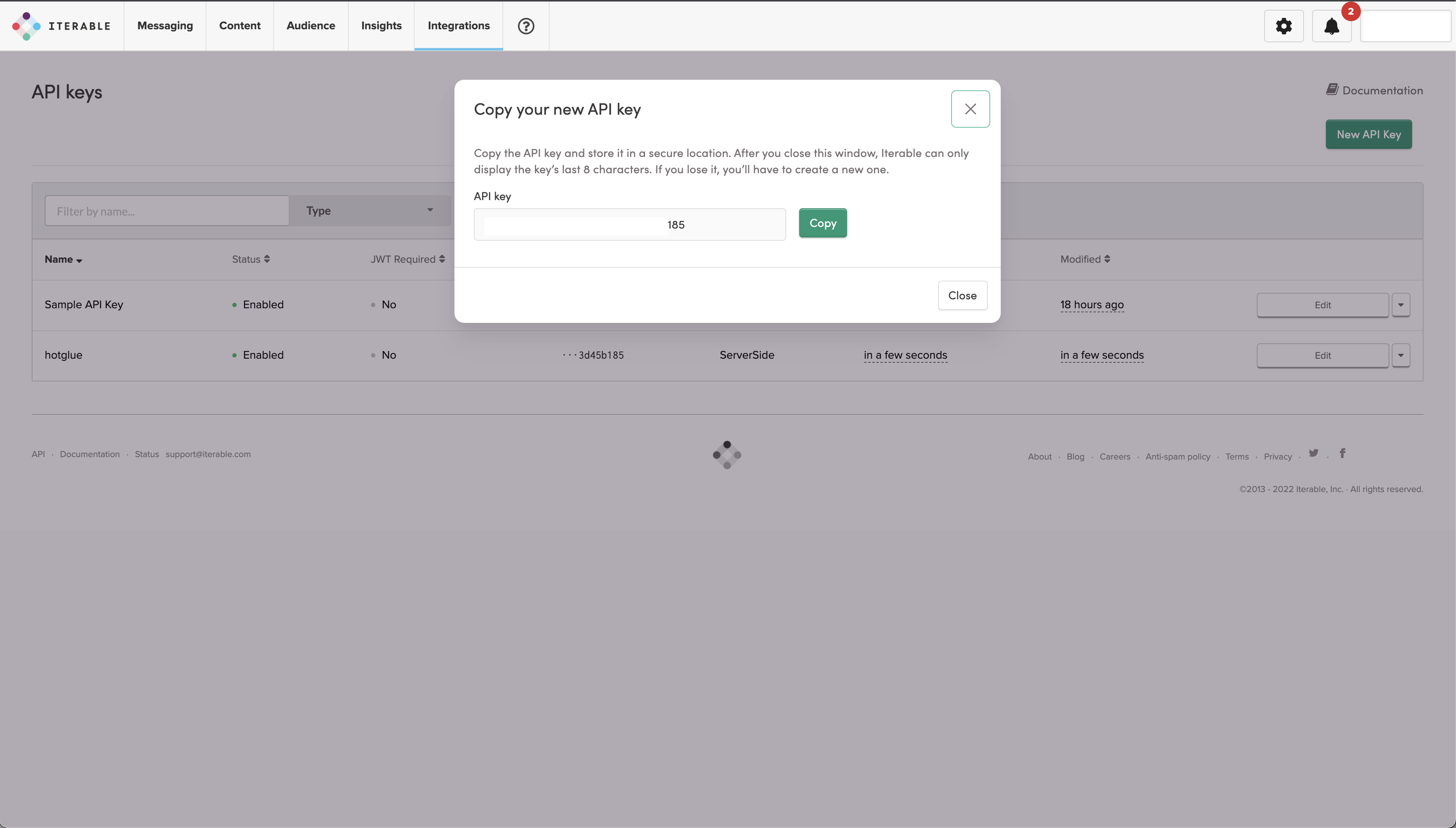Open the Messaging menu
1456x828 pixels.
coord(165,26)
